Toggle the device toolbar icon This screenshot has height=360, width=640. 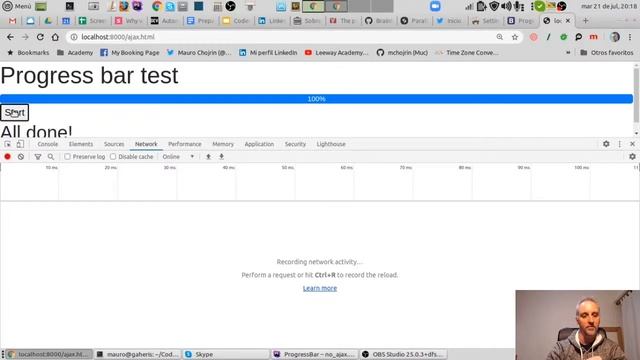click(20, 144)
